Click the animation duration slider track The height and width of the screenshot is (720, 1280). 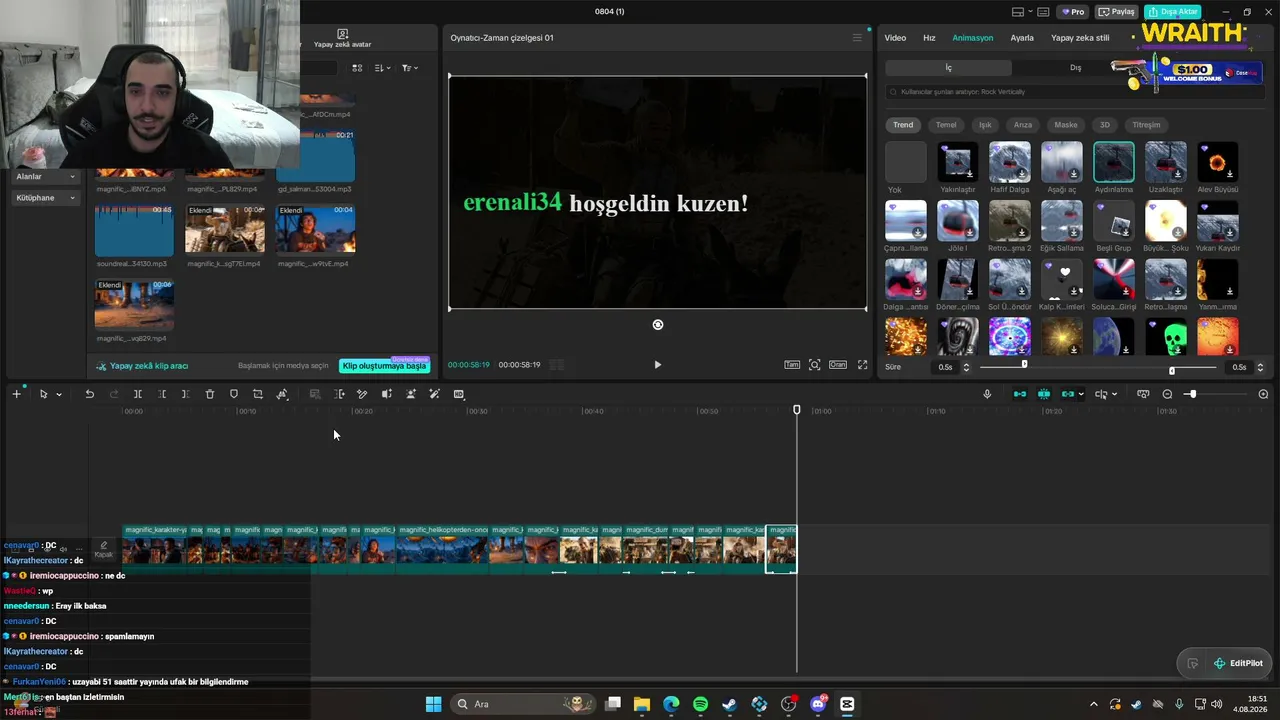(1097, 367)
